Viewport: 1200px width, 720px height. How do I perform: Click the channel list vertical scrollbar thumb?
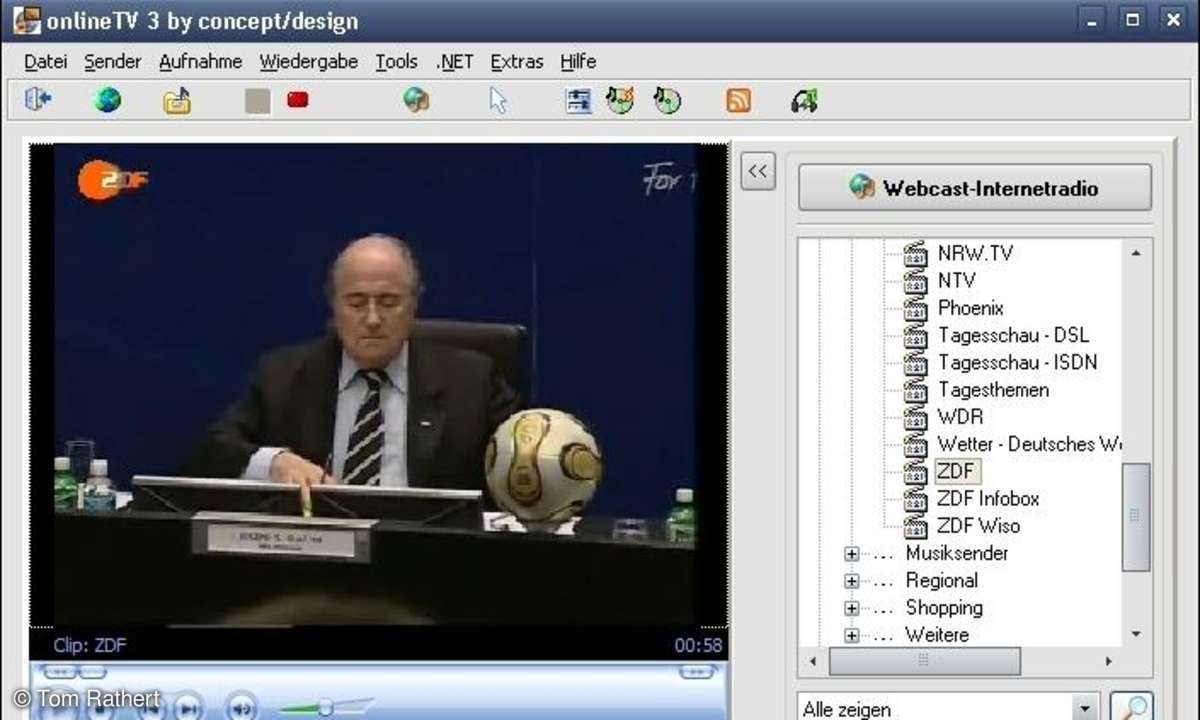point(1136,516)
